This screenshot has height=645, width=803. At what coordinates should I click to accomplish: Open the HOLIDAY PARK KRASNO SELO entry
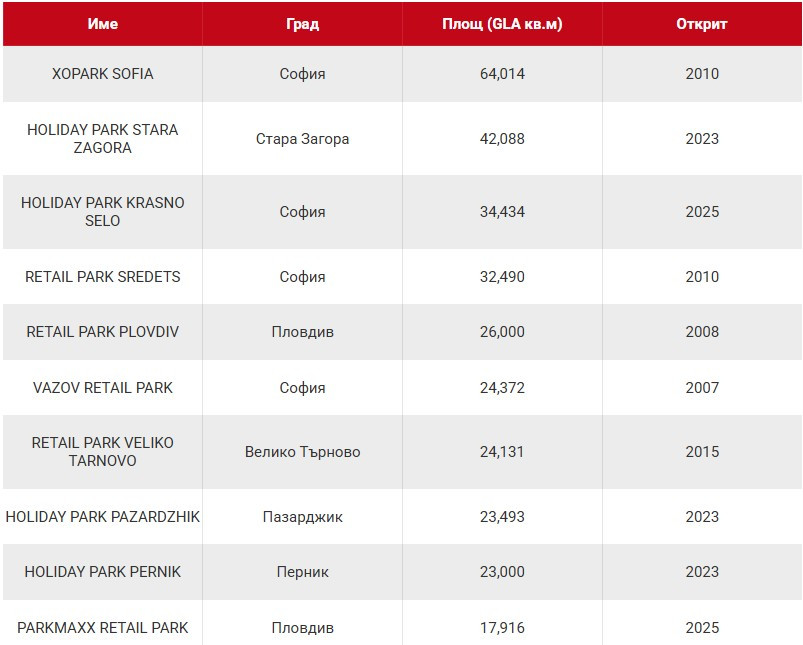[x=102, y=212]
